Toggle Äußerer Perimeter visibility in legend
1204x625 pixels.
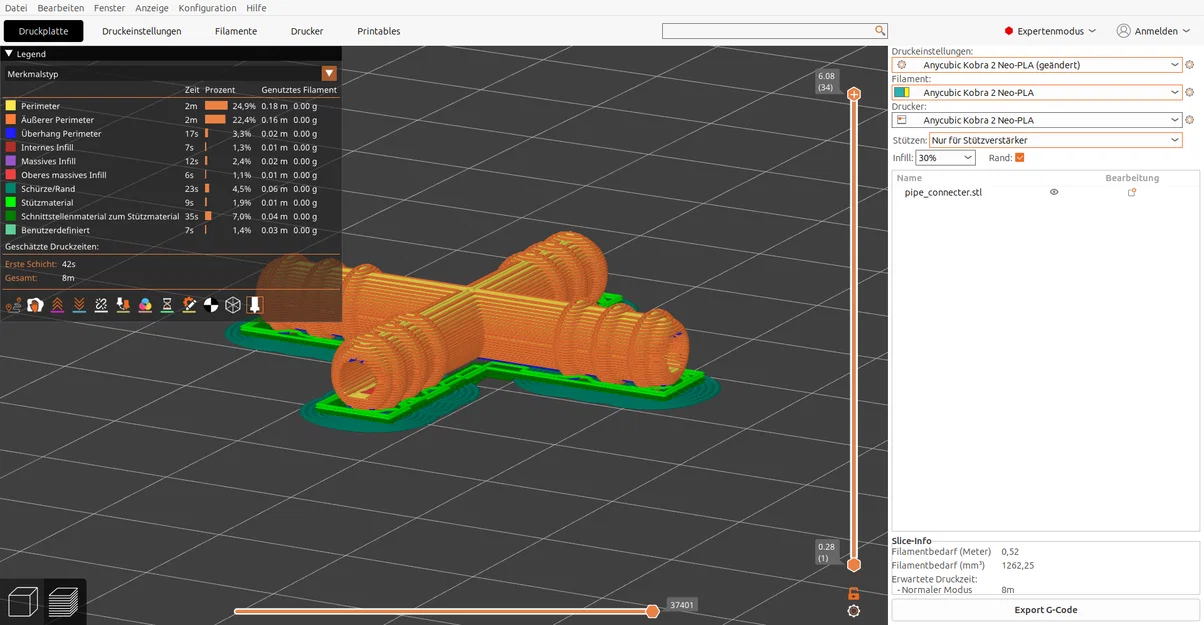[x=171, y=119]
